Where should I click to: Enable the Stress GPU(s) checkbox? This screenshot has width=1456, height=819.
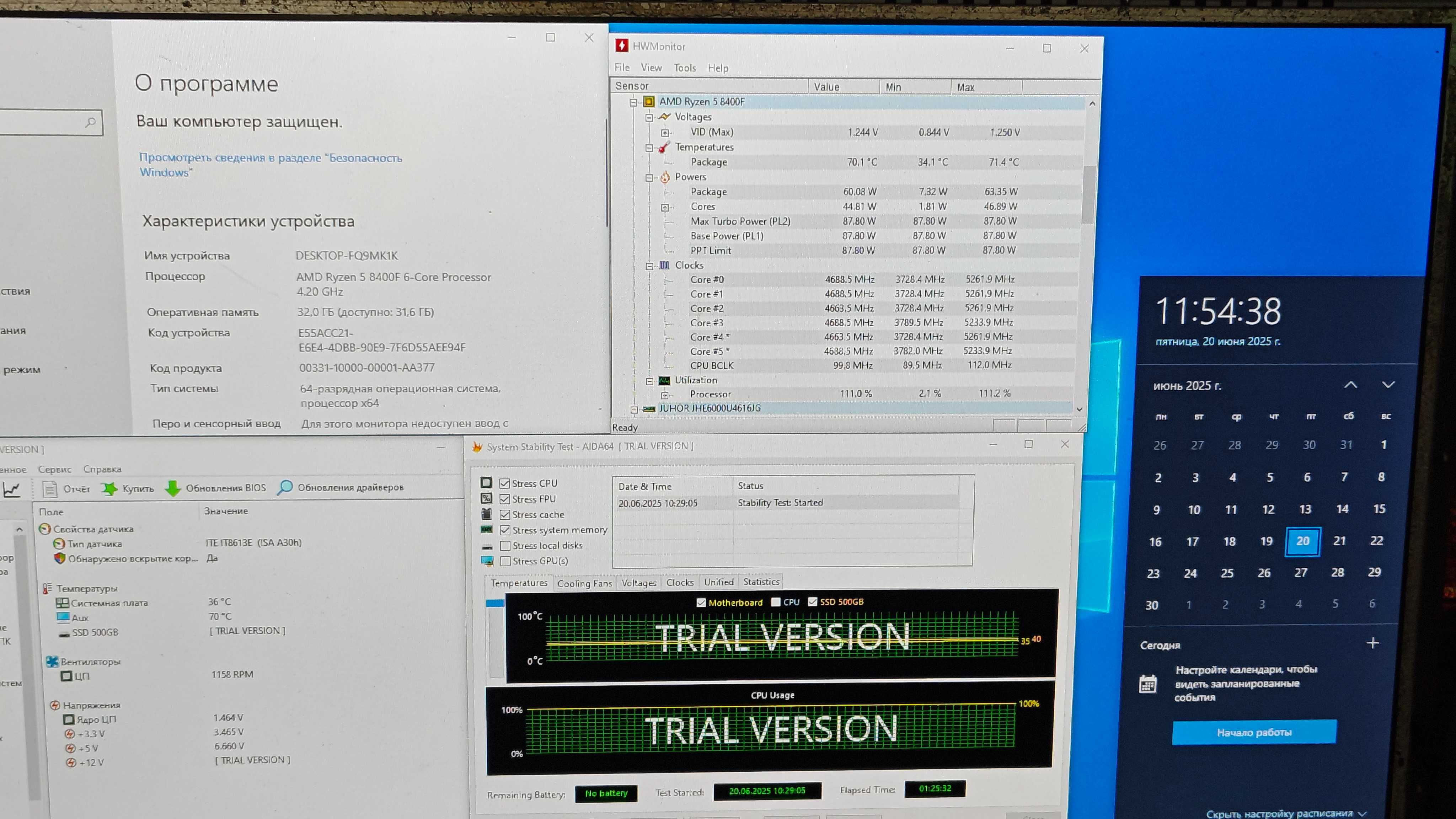505,561
